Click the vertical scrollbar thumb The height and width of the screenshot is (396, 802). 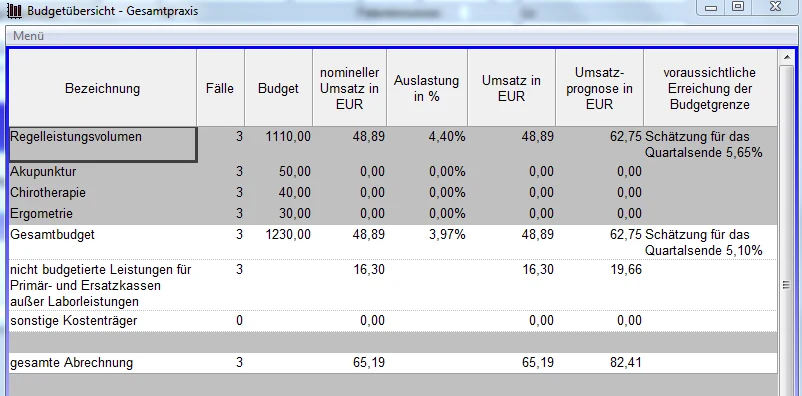pos(787,284)
